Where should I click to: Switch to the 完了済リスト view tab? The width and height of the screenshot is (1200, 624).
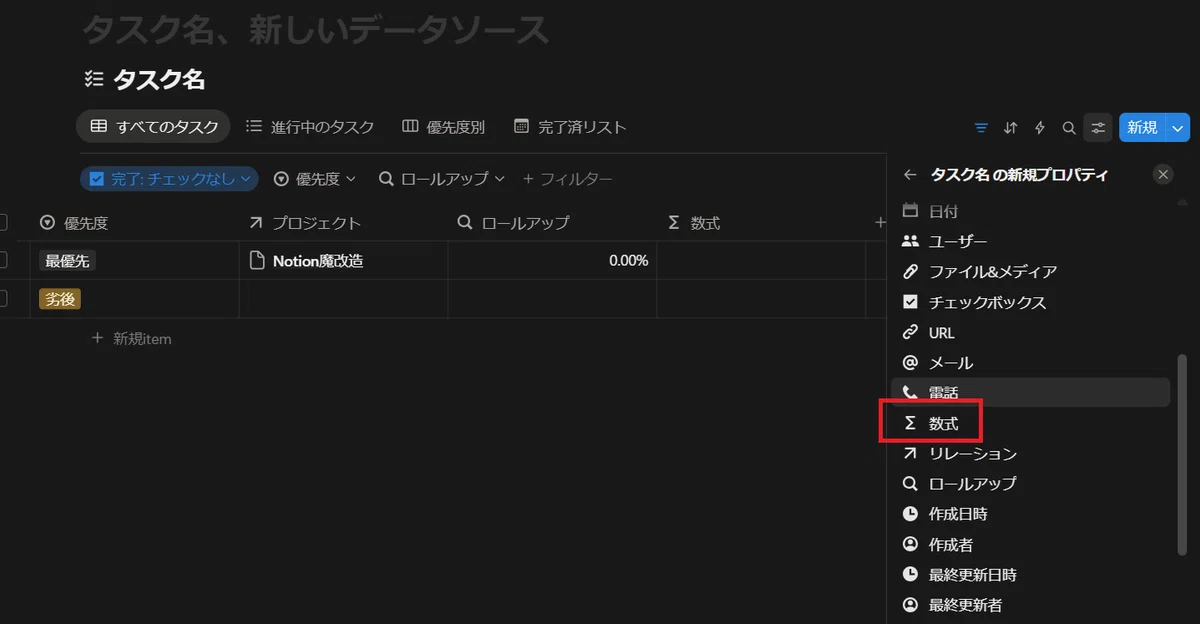[x=570, y=127]
